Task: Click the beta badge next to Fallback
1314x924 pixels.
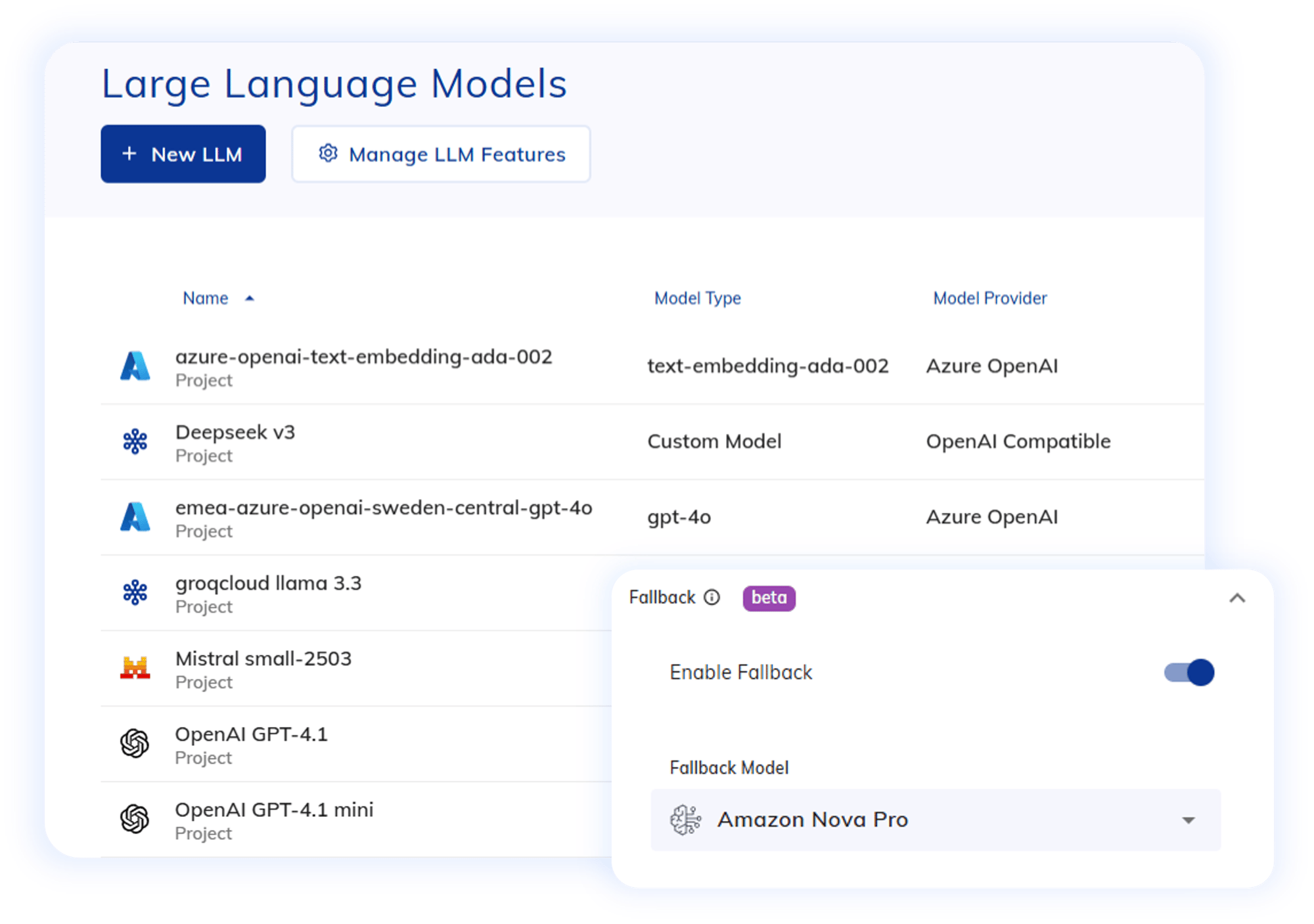Action: [768, 598]
